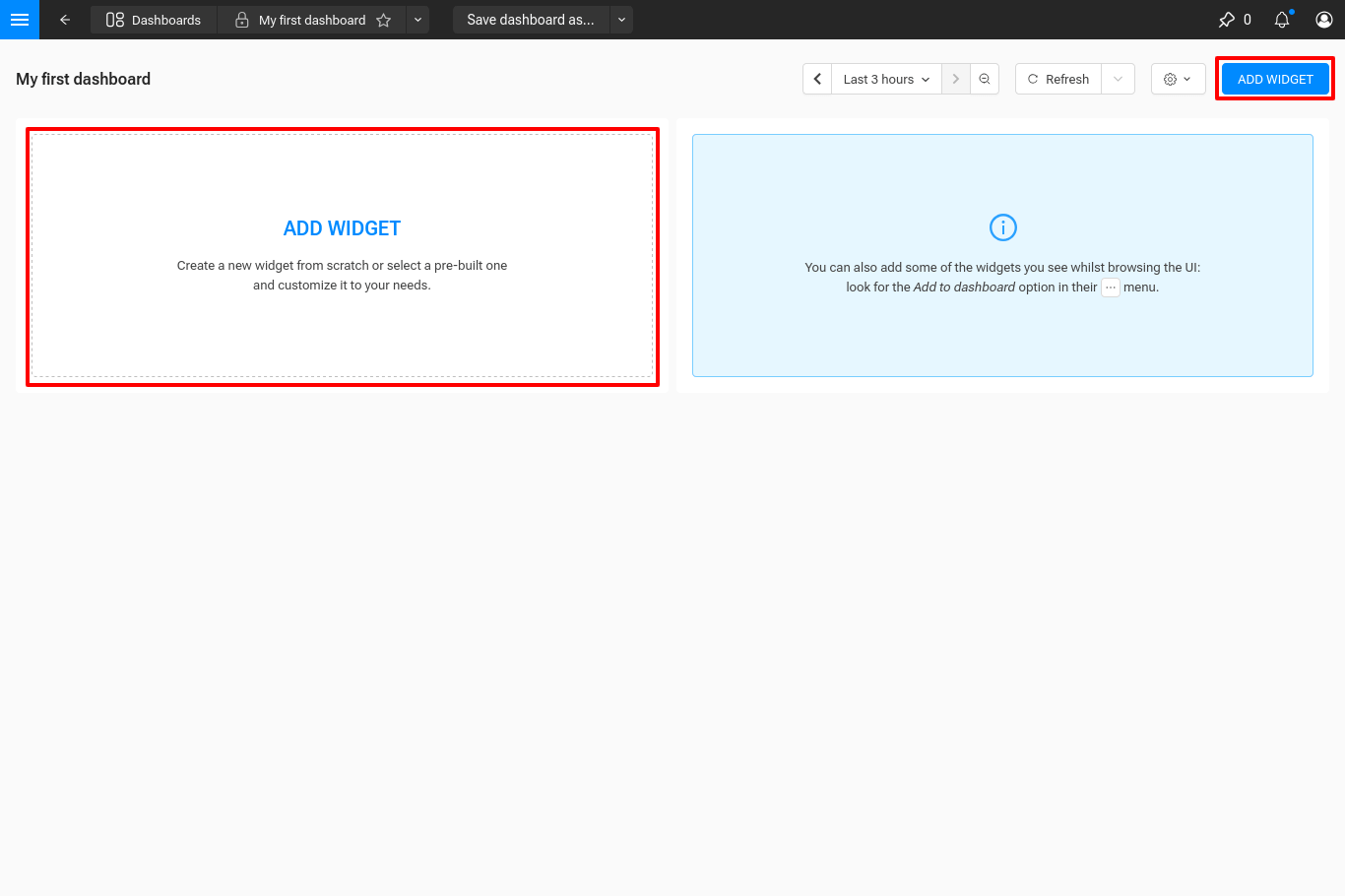Open the dashboard settings gear
This screenshot has width=1345, height=896.
1172,79
